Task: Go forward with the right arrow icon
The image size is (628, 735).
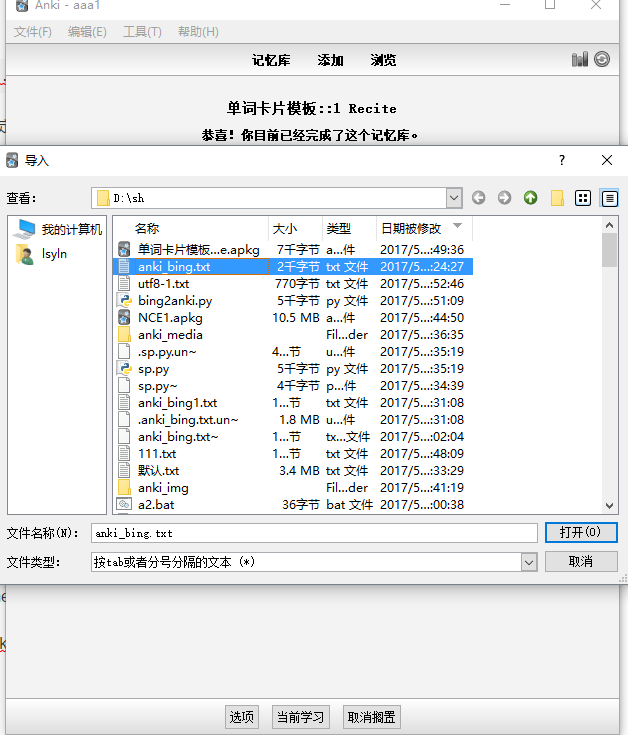Action: 505,198
